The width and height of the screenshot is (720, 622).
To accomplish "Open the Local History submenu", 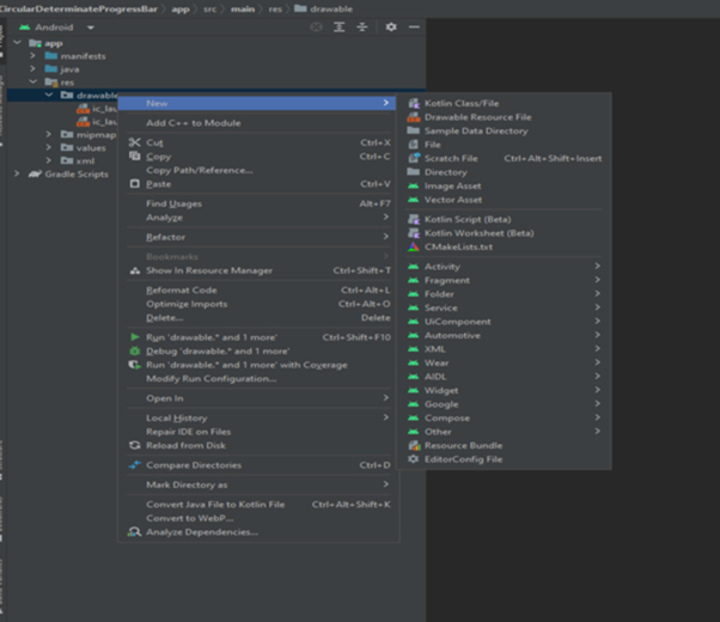I will tap(259, 418).
